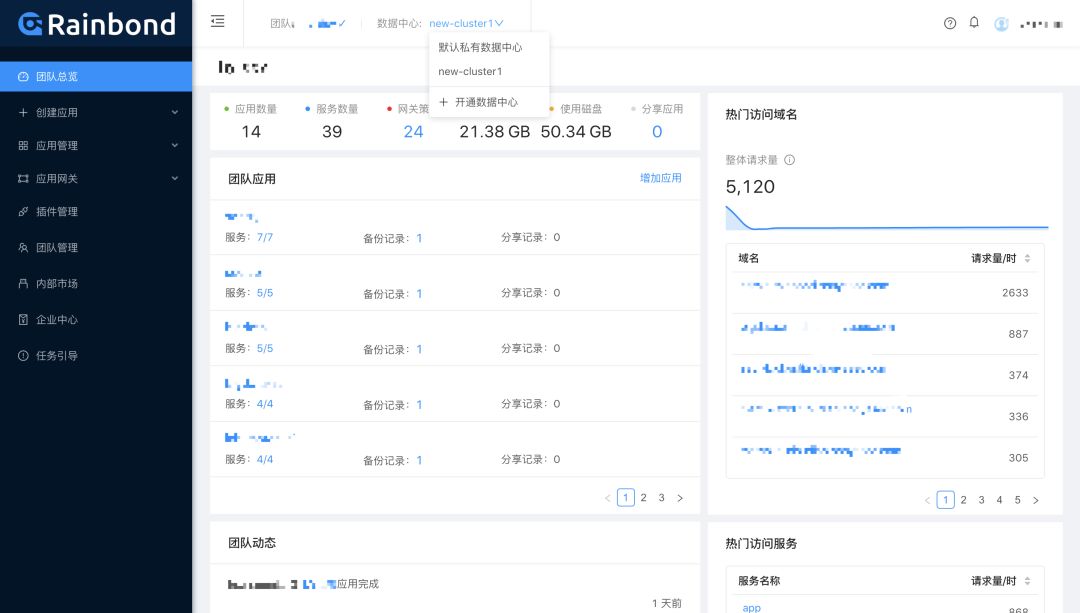This screenshot has height=613, width=1080.
Task: Go to page 2 of domain table
Action: tap(964, 500)
